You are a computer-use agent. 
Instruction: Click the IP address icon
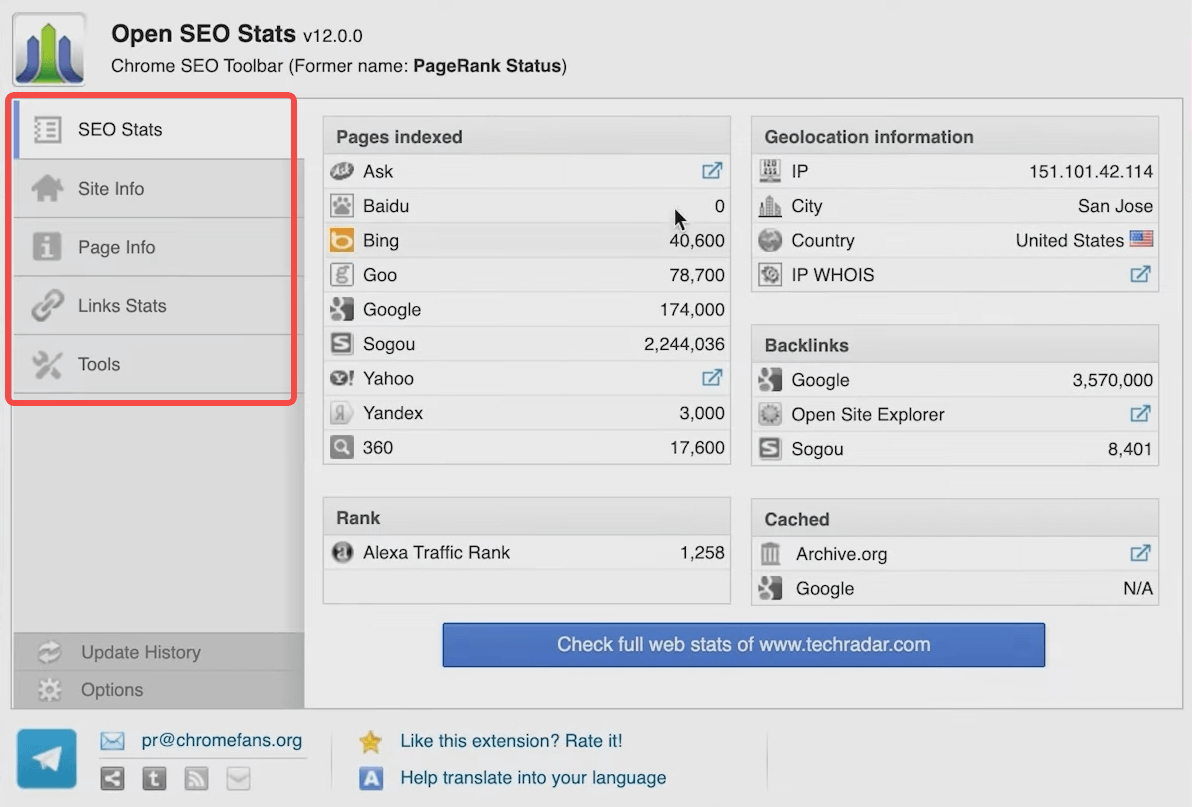click(770, 171)
